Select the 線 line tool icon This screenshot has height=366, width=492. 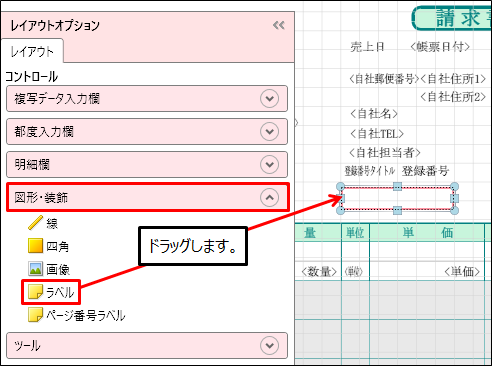pyautogui.click(x=35, y=223)
